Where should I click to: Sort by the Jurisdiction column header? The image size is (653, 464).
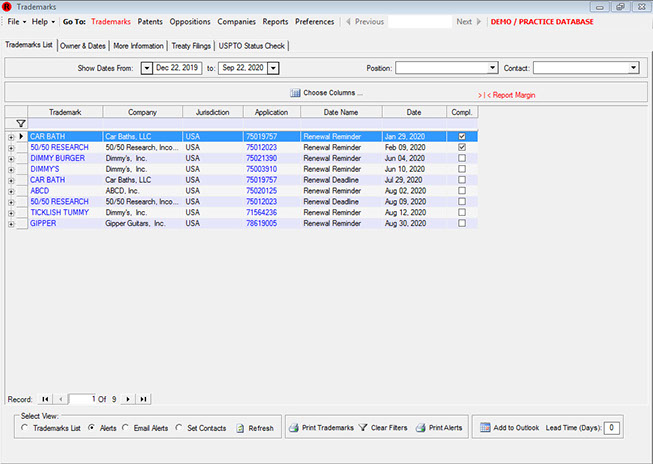pyautogui.click(x=212, y=113)
